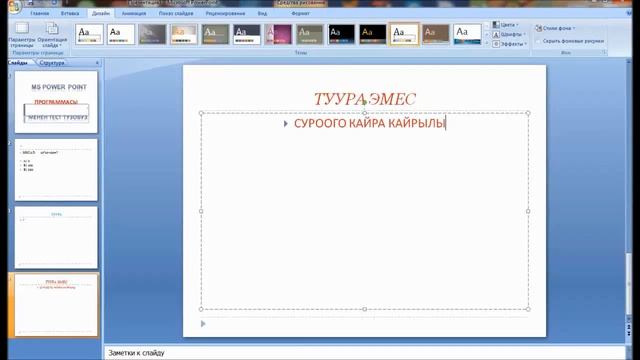The image size is (640, 360).
Task: Show the Слайды pane tab
Action: (x=18, y=63)
